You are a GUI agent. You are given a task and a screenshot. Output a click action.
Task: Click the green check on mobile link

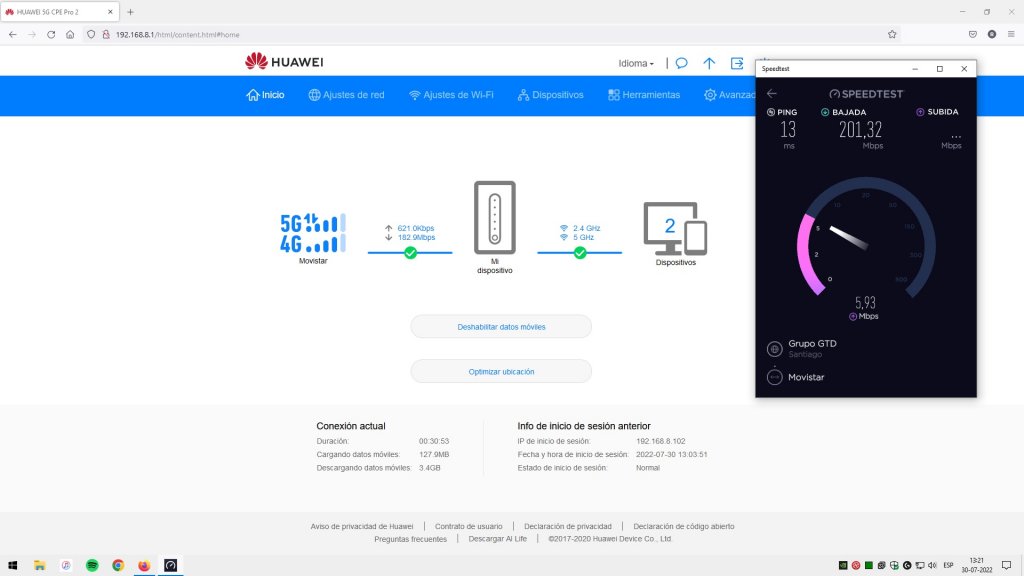point(410,253)
